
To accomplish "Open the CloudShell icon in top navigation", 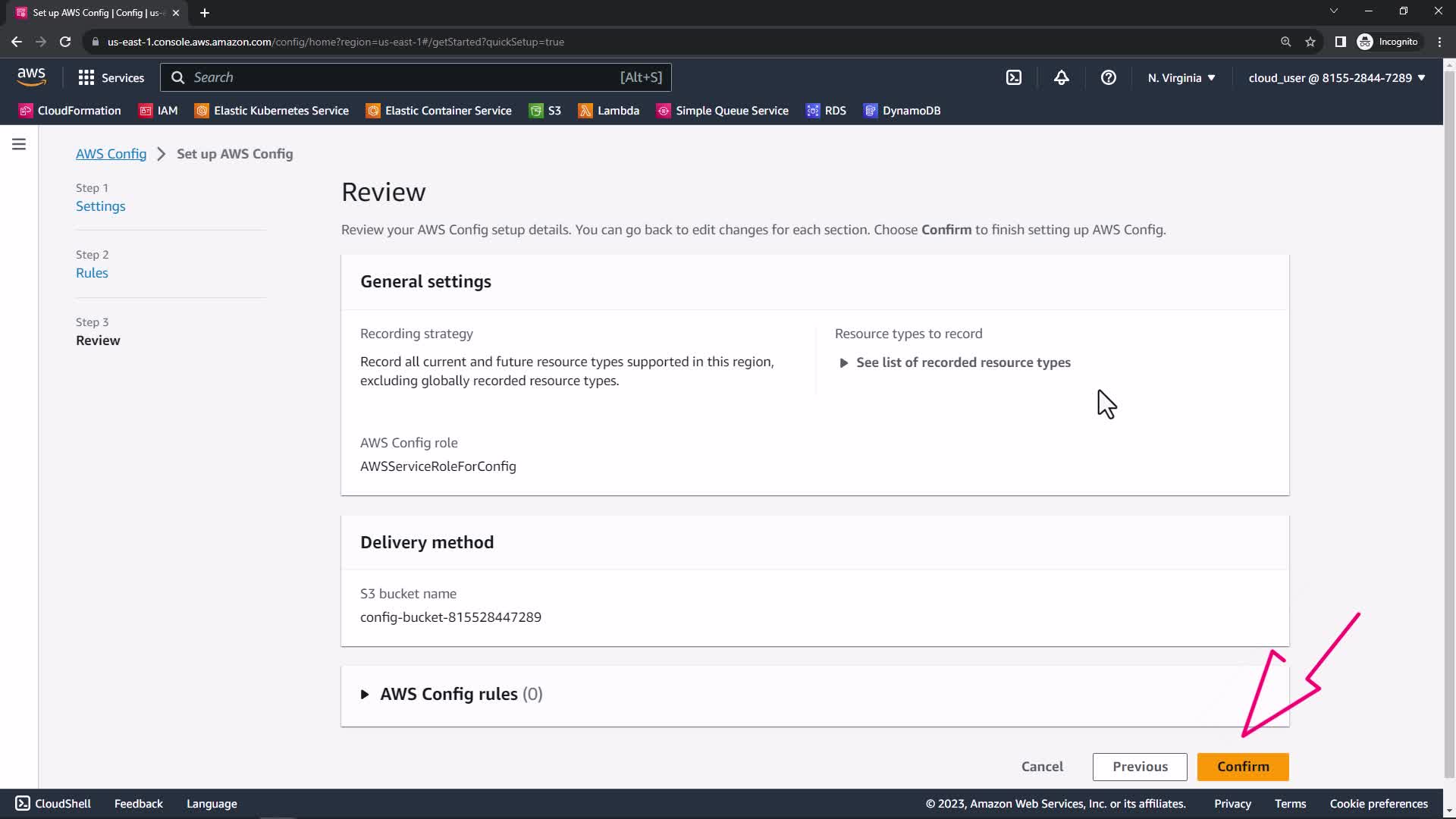I will pyautogui.click(x=1014, y=77).
